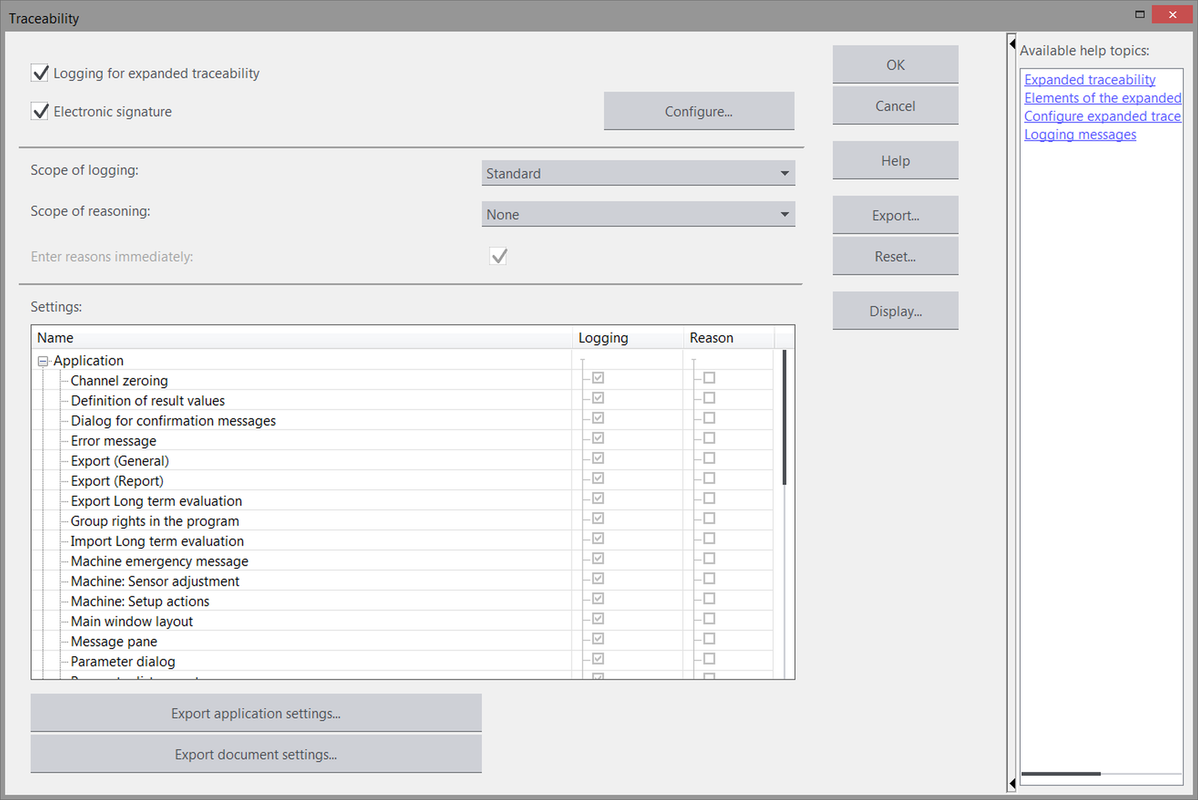Click the Settings list vertical scrollbar
This screenshot has height=800, width=1198.
coord(784,418)
